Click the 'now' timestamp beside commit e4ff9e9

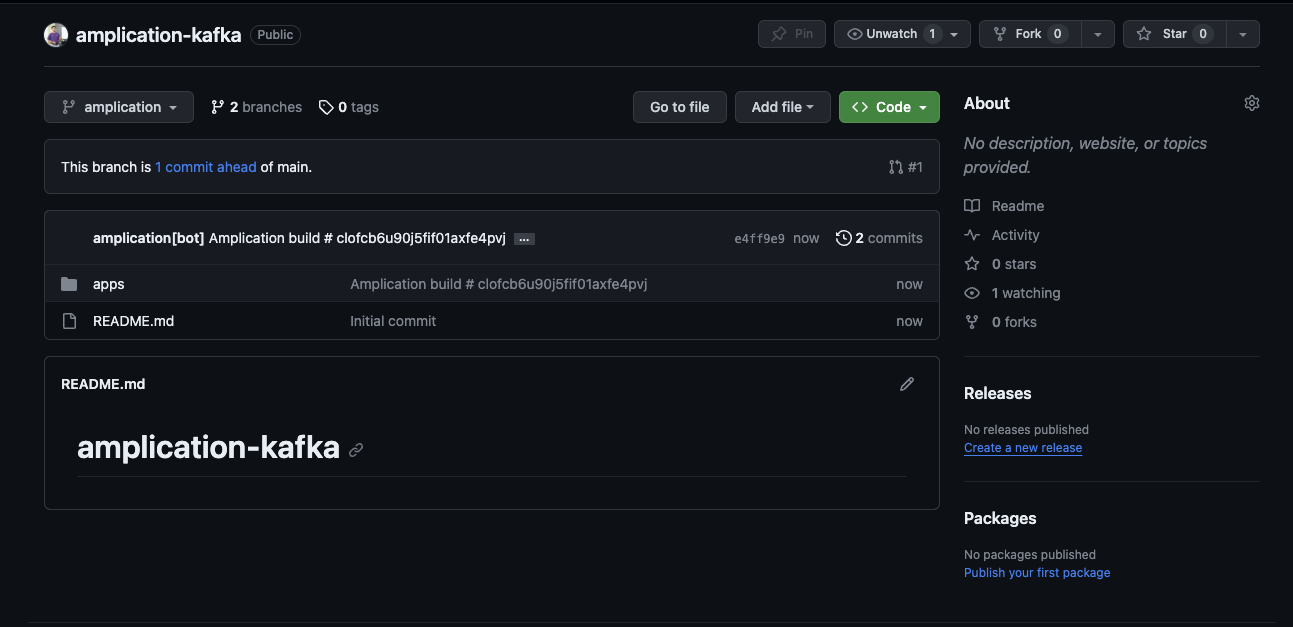[x=806, y=238]
